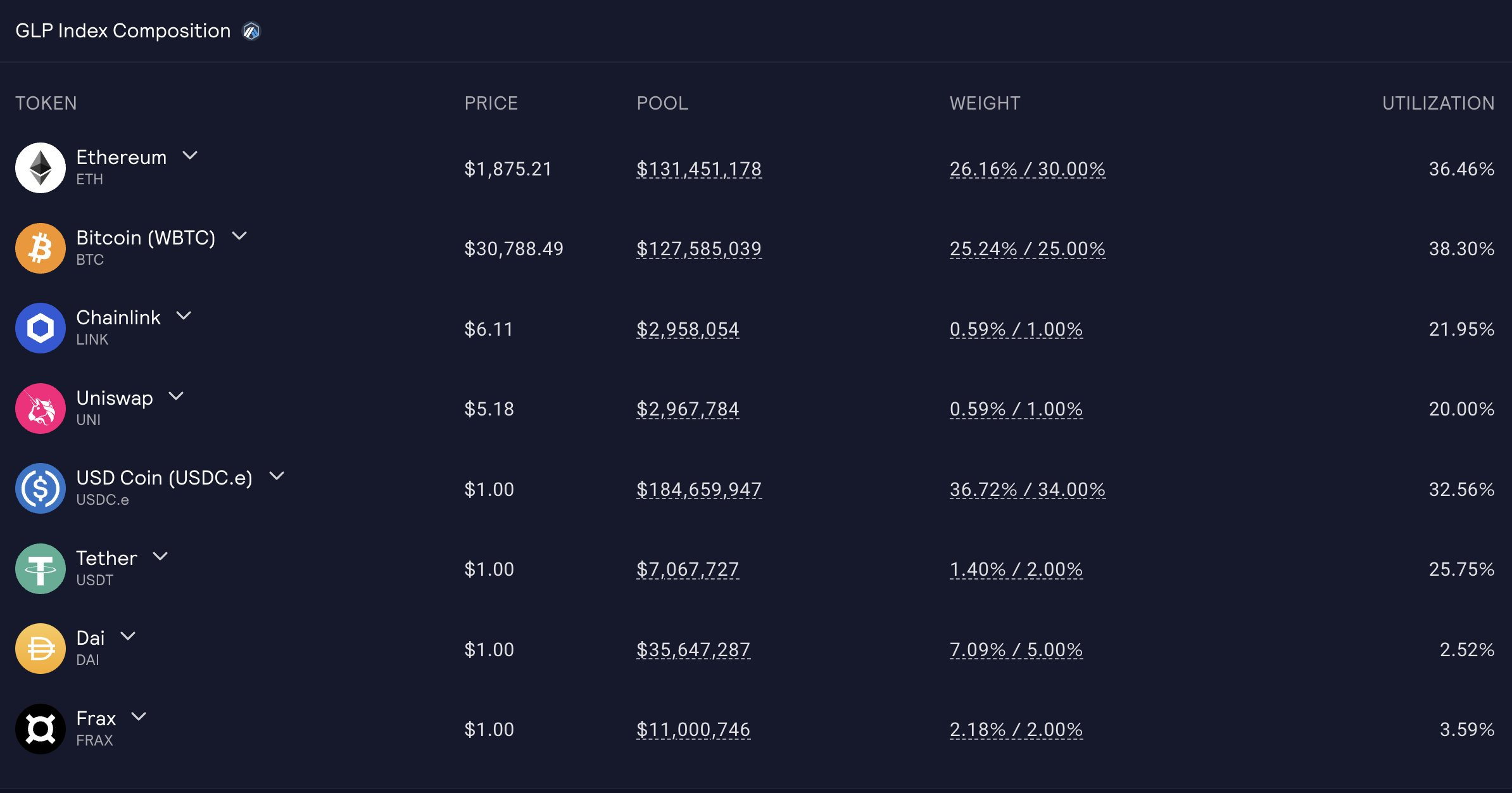Click the Frax black logo icon

tap(41, 729)
